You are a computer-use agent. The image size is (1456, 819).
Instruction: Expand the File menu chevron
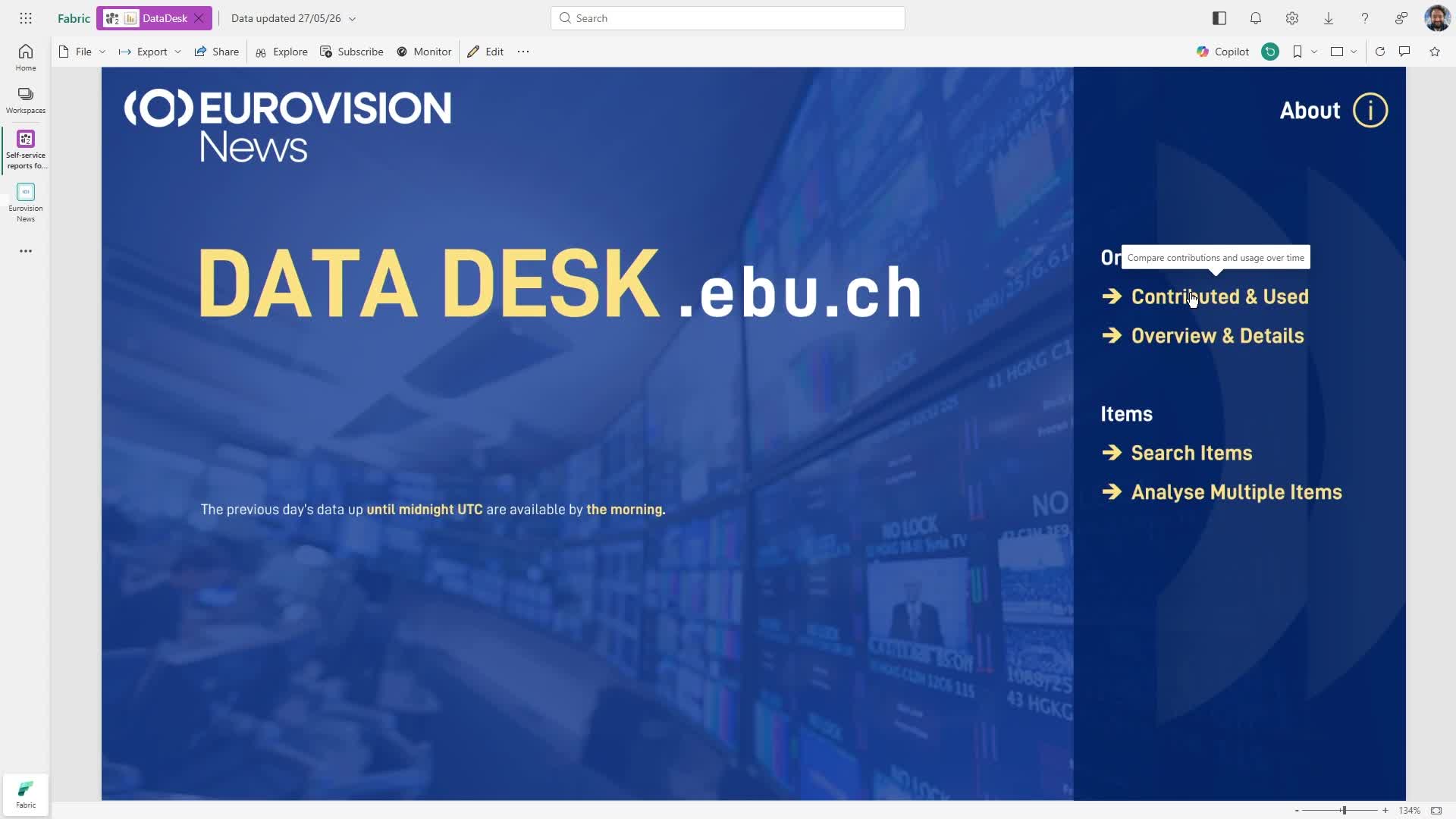click(x=102, y=52)
